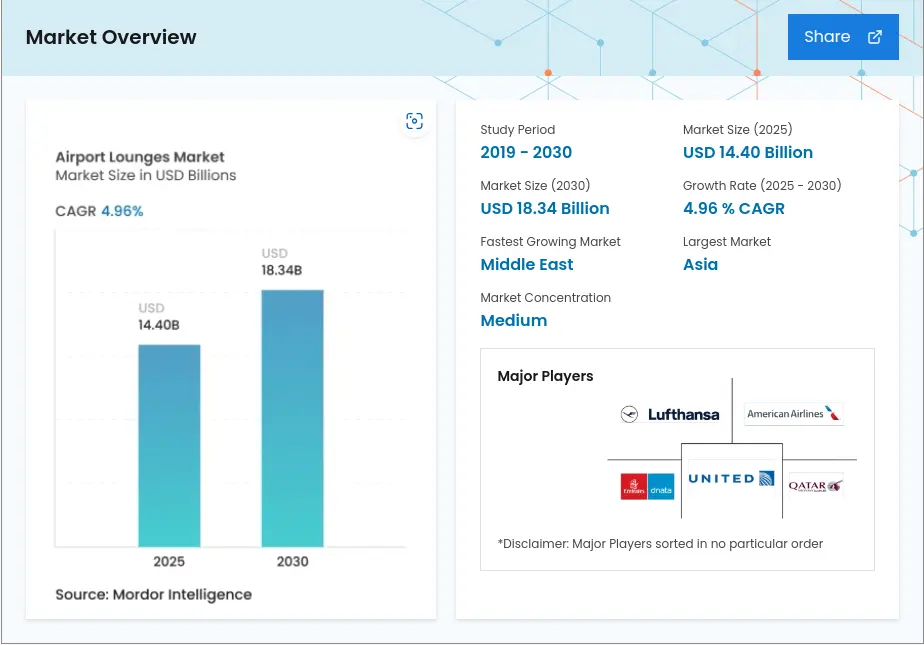924x645 pixels.
Task: Click the Airport Lounges Market chart title
Action: click(140, 157)
